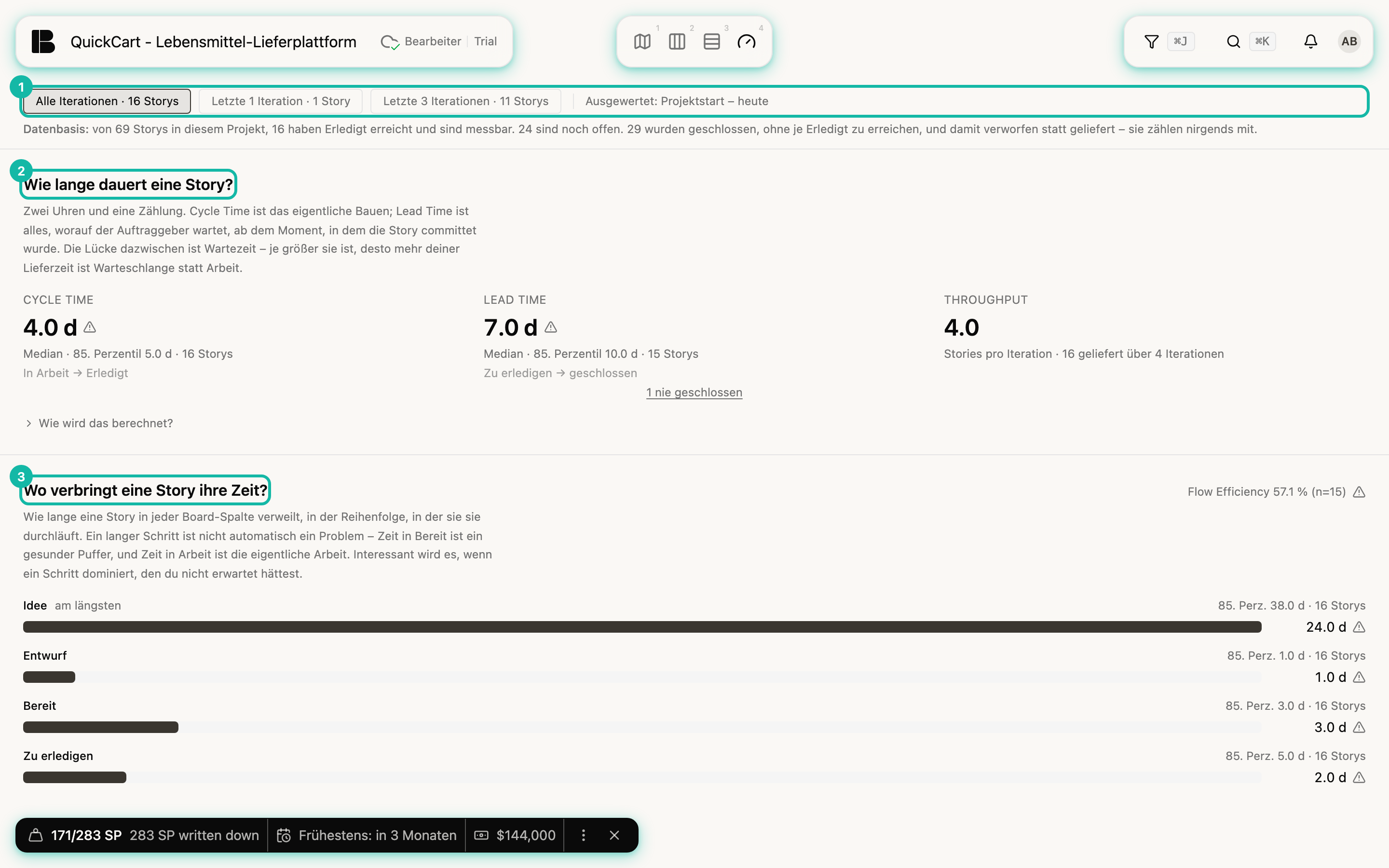
Task: Open the list rows view icon
Action: (x=712, y=41)
